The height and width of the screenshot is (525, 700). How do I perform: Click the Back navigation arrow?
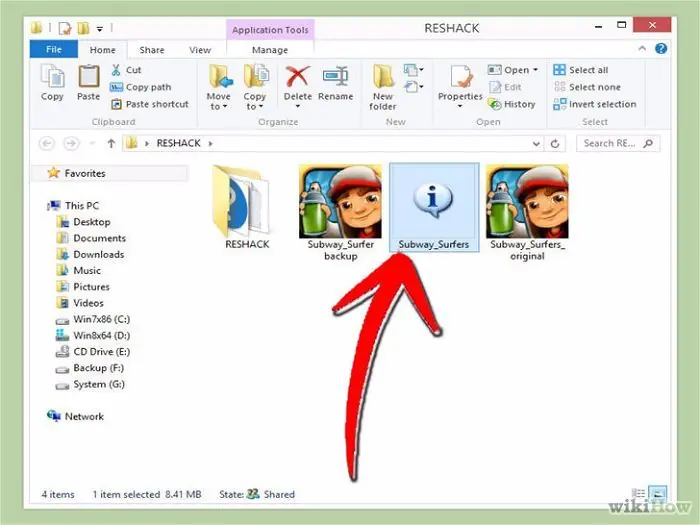point(47,143)
